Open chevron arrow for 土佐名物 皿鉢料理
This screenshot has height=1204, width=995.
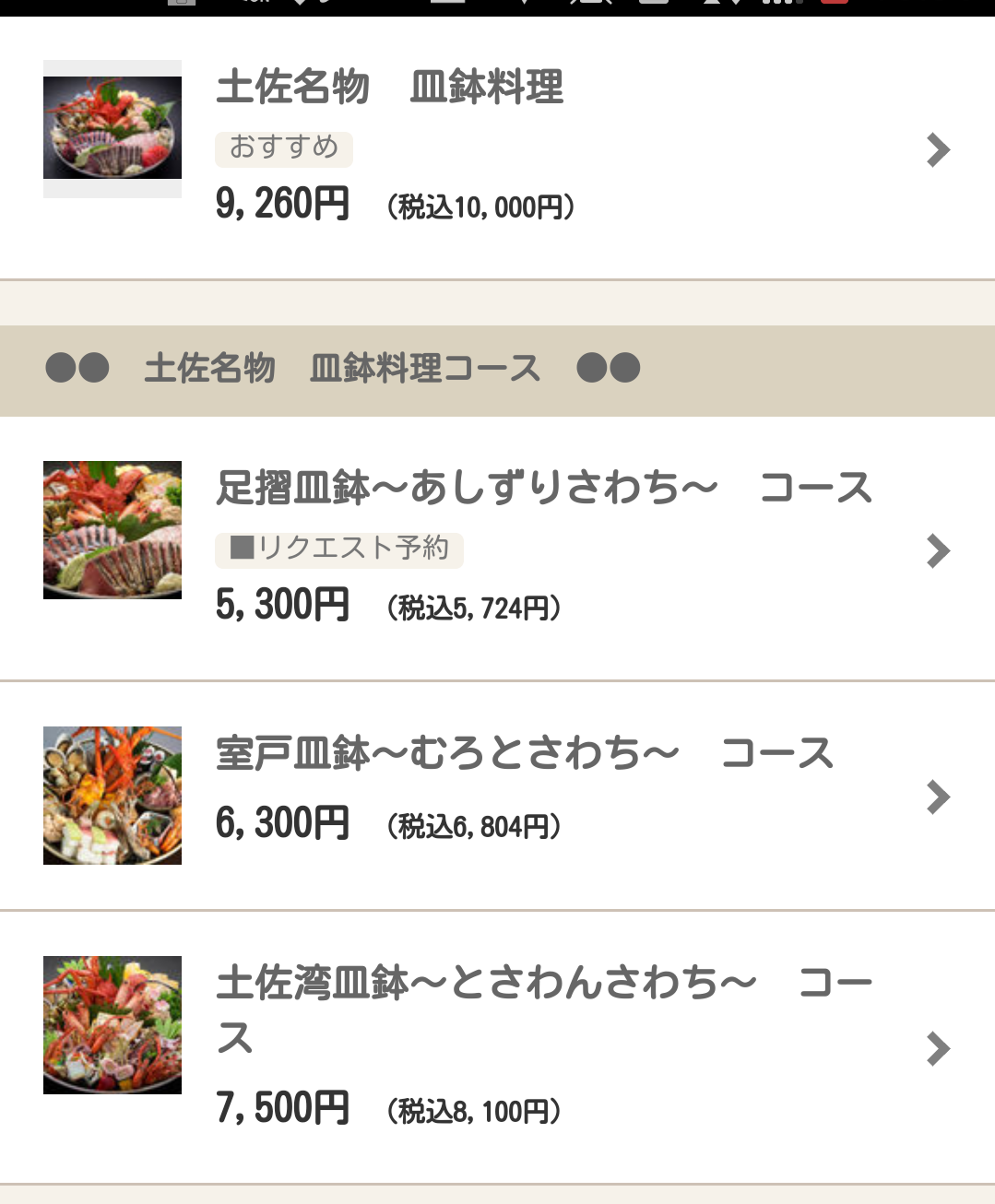(938, 150)
